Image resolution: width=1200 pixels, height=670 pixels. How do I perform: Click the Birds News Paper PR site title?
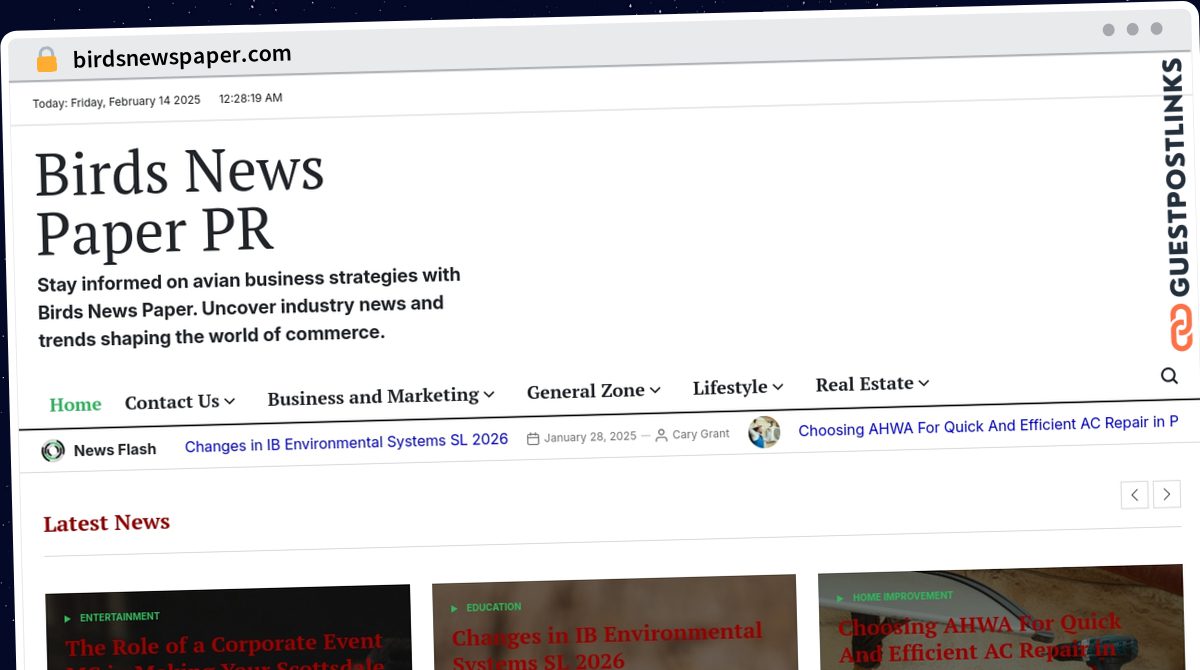180,201
